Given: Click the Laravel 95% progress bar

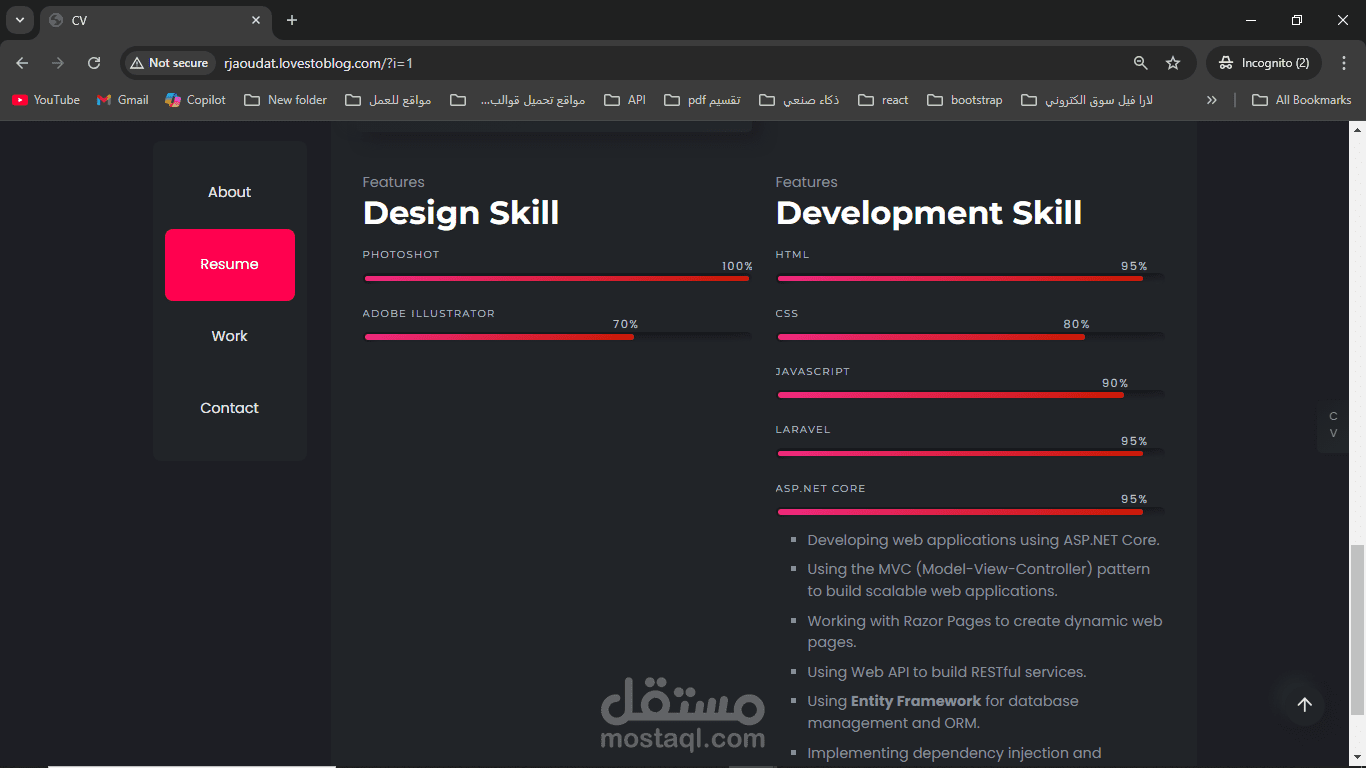Looking at the screenshot, I should [x=970, y=453].
